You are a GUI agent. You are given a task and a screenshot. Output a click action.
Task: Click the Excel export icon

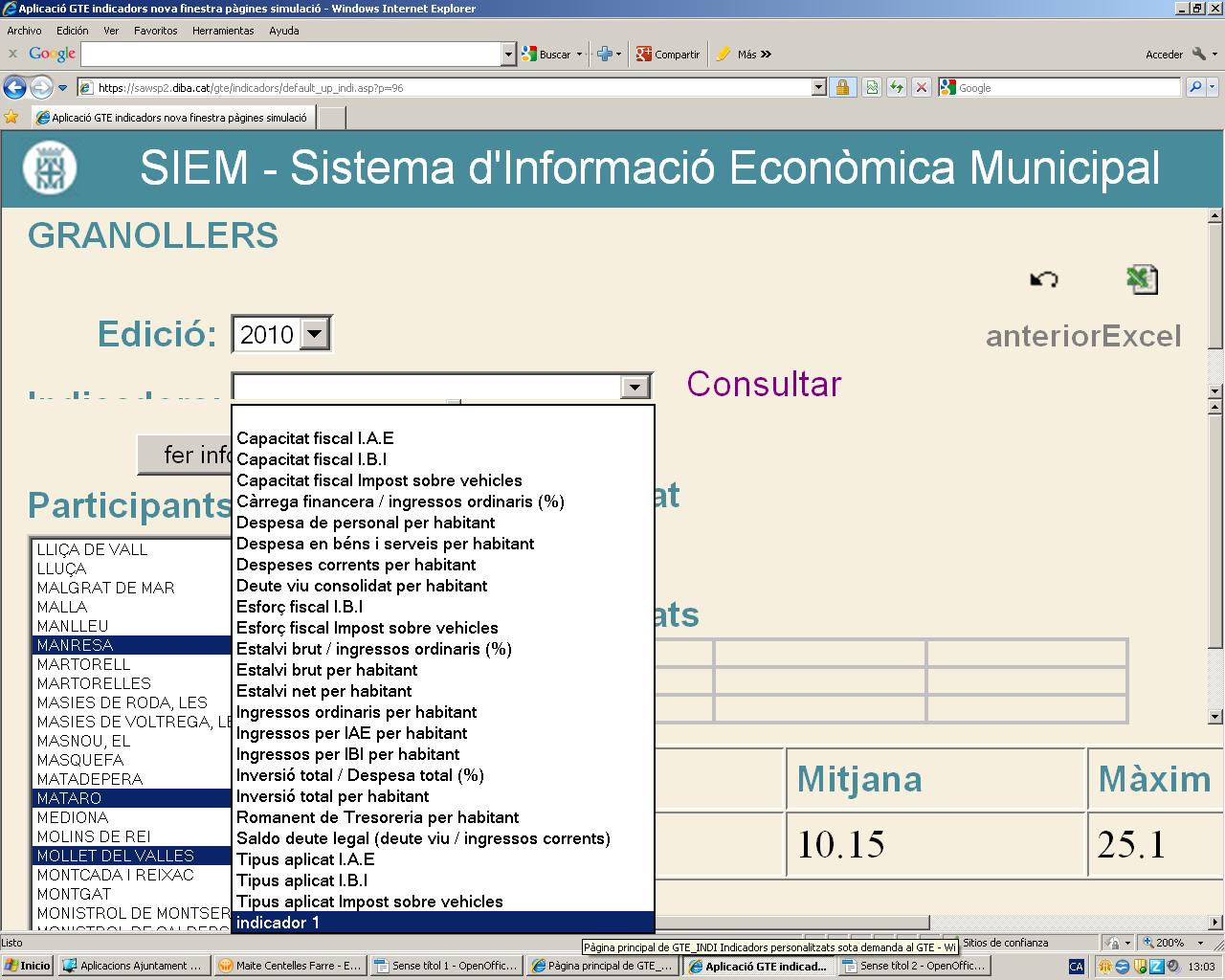[x=1142, y=279]
